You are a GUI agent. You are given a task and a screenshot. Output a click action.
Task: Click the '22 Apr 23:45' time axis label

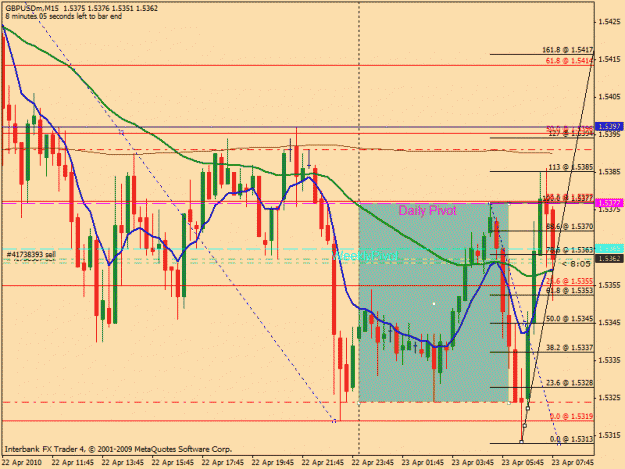click(x=373, y=463)
